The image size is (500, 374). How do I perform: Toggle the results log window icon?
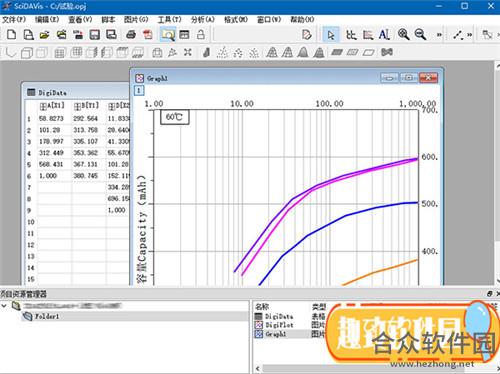(x=184, y=34)
